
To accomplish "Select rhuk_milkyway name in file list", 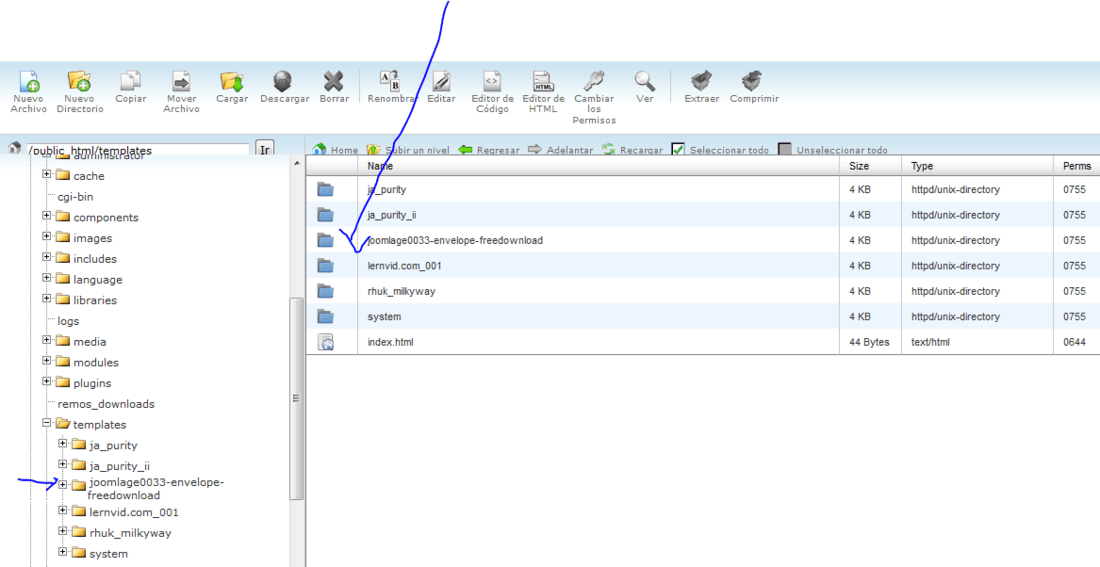I will tap(401, 291).
